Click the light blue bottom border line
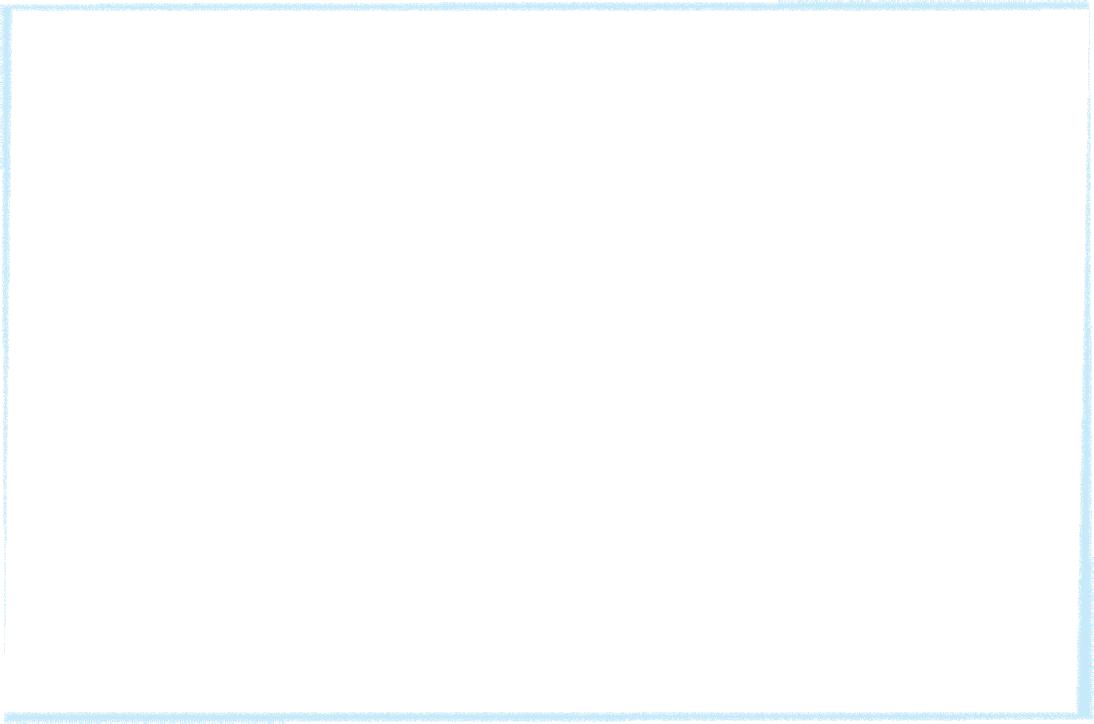This screenshot has width=1094, height=724. tap(547, 717)
